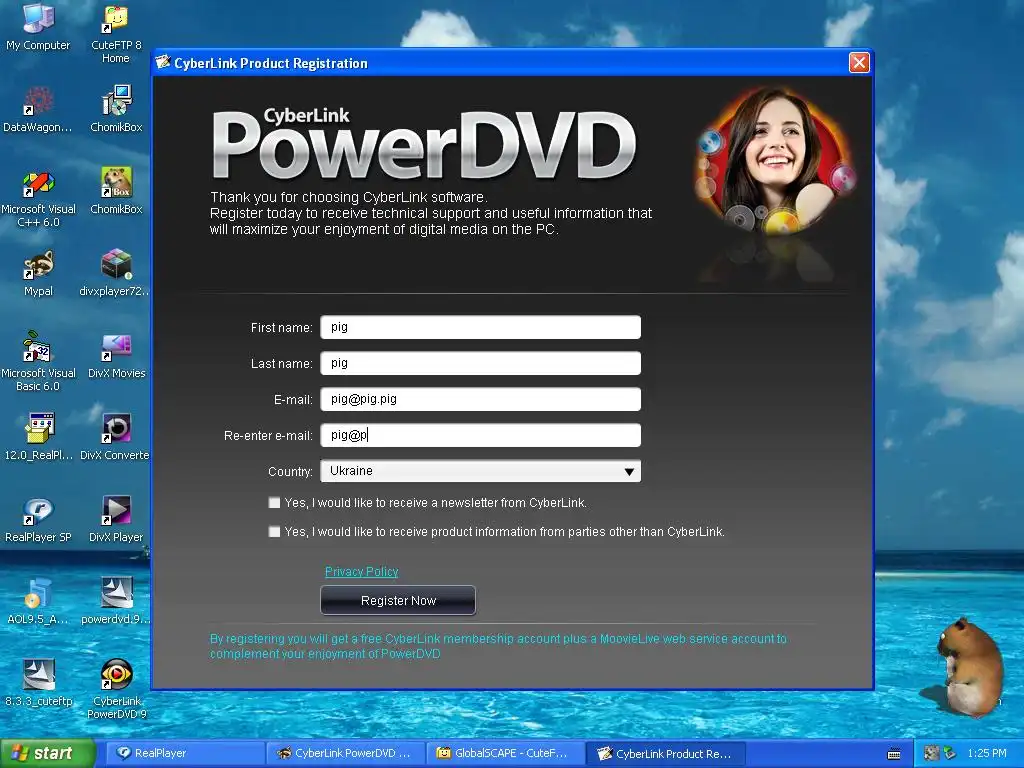Switch to GlobalSCAPE CuteFTP taskbar item
Viewport: 1024px width, 768px height.
pyautogui.click(x=506, y=754)
